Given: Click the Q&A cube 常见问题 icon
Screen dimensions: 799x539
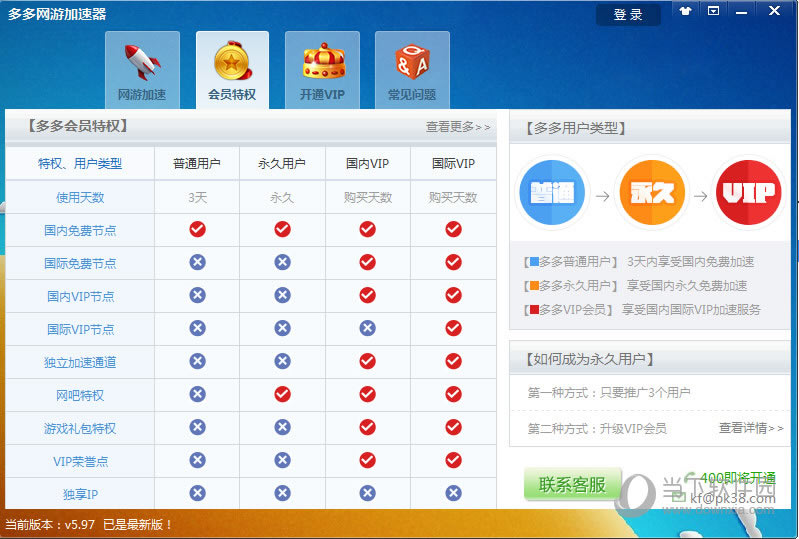Looking at the screenshot, I should point(412,63).
